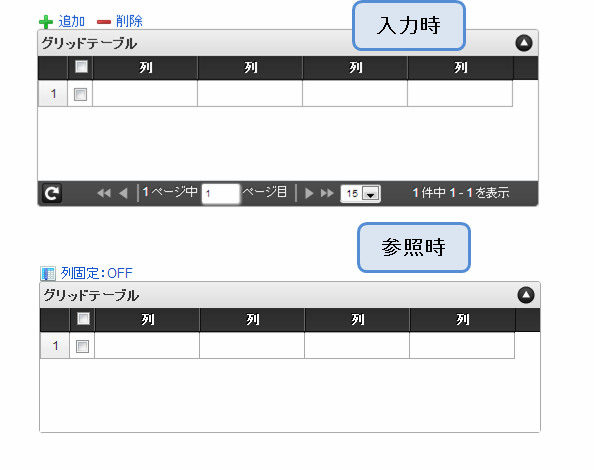The height and width of the screenshot is (470, 594).
Task: Check the header select-all checkbox in lower grid
Action: [83, 318]
